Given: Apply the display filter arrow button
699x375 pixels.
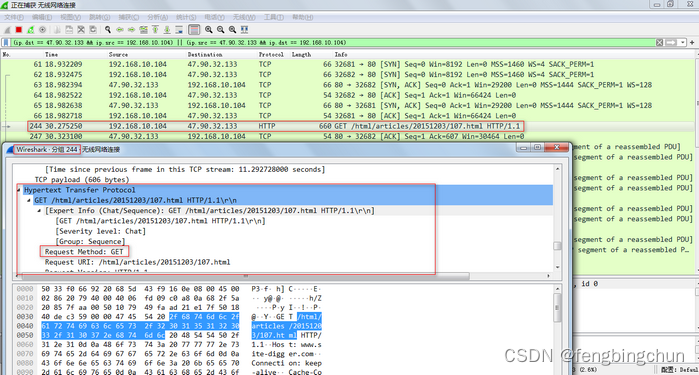Looking at the screenshot, I should coord(671,43).
